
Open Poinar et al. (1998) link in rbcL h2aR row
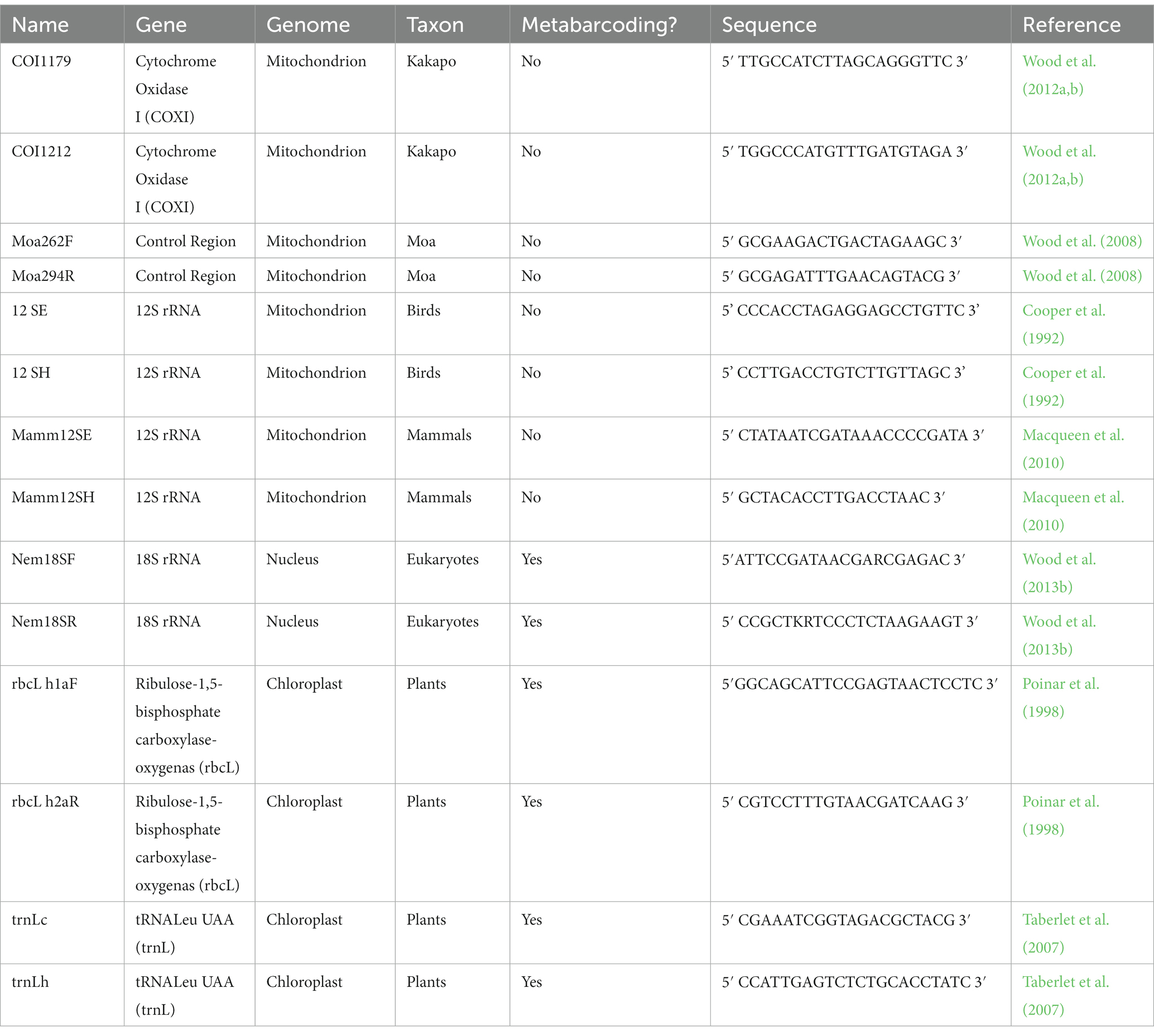(1061, 814)
